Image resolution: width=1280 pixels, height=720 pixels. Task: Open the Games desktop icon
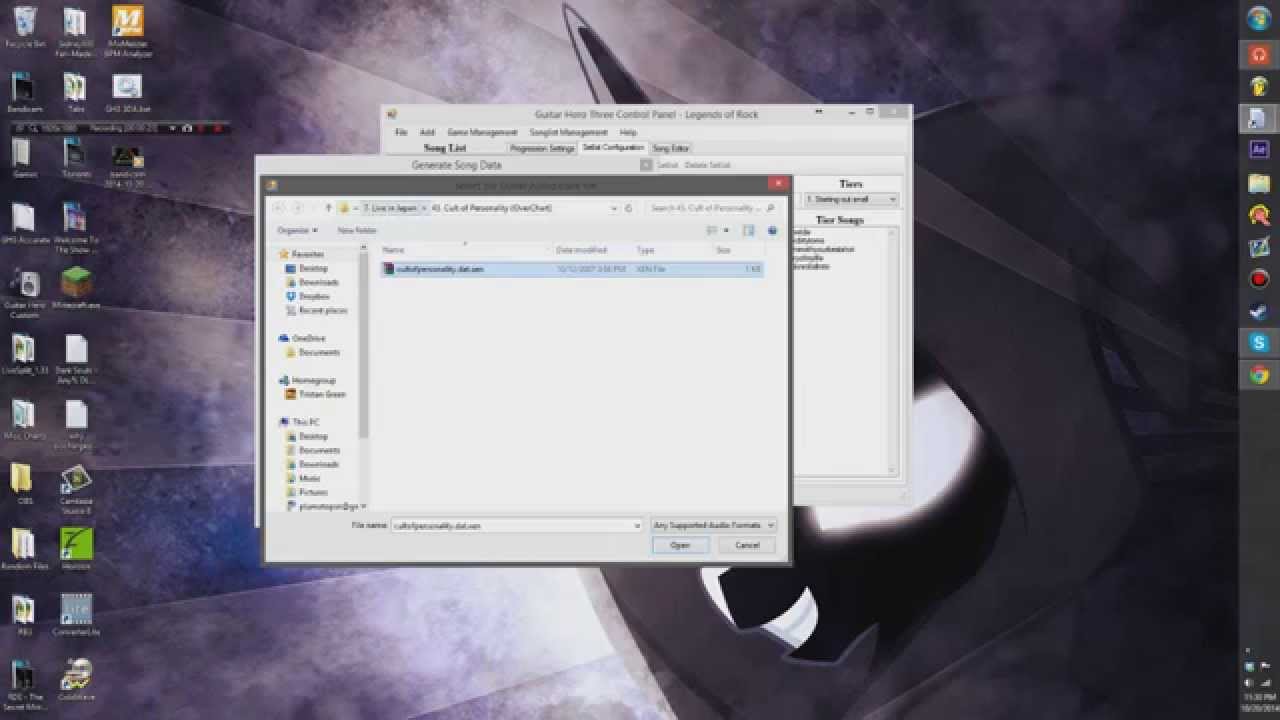coord(24,158)
